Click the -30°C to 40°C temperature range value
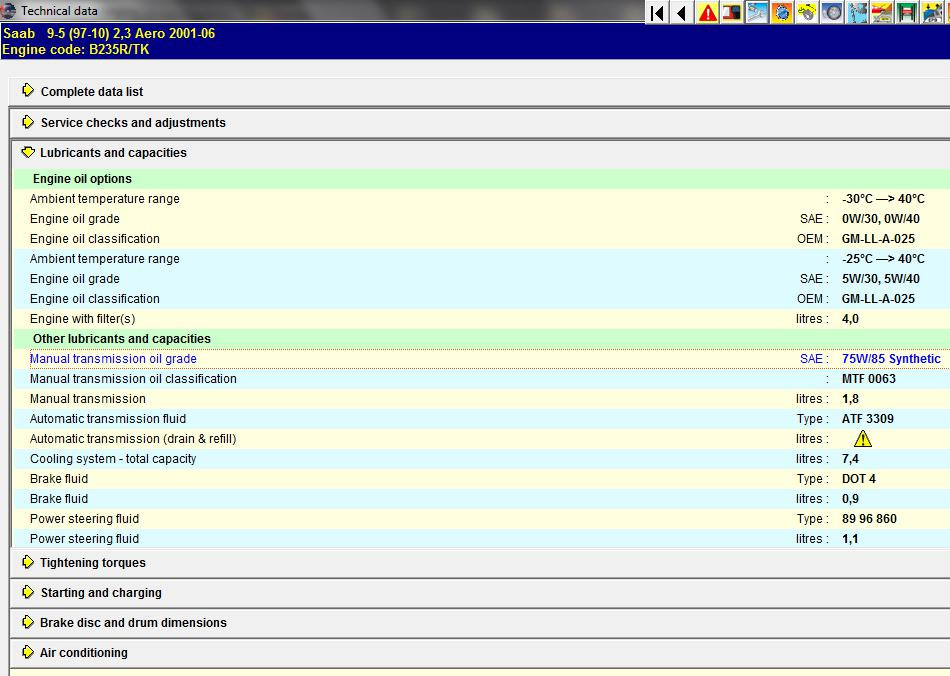The image size is (950, 676). (x=883, y=199)
